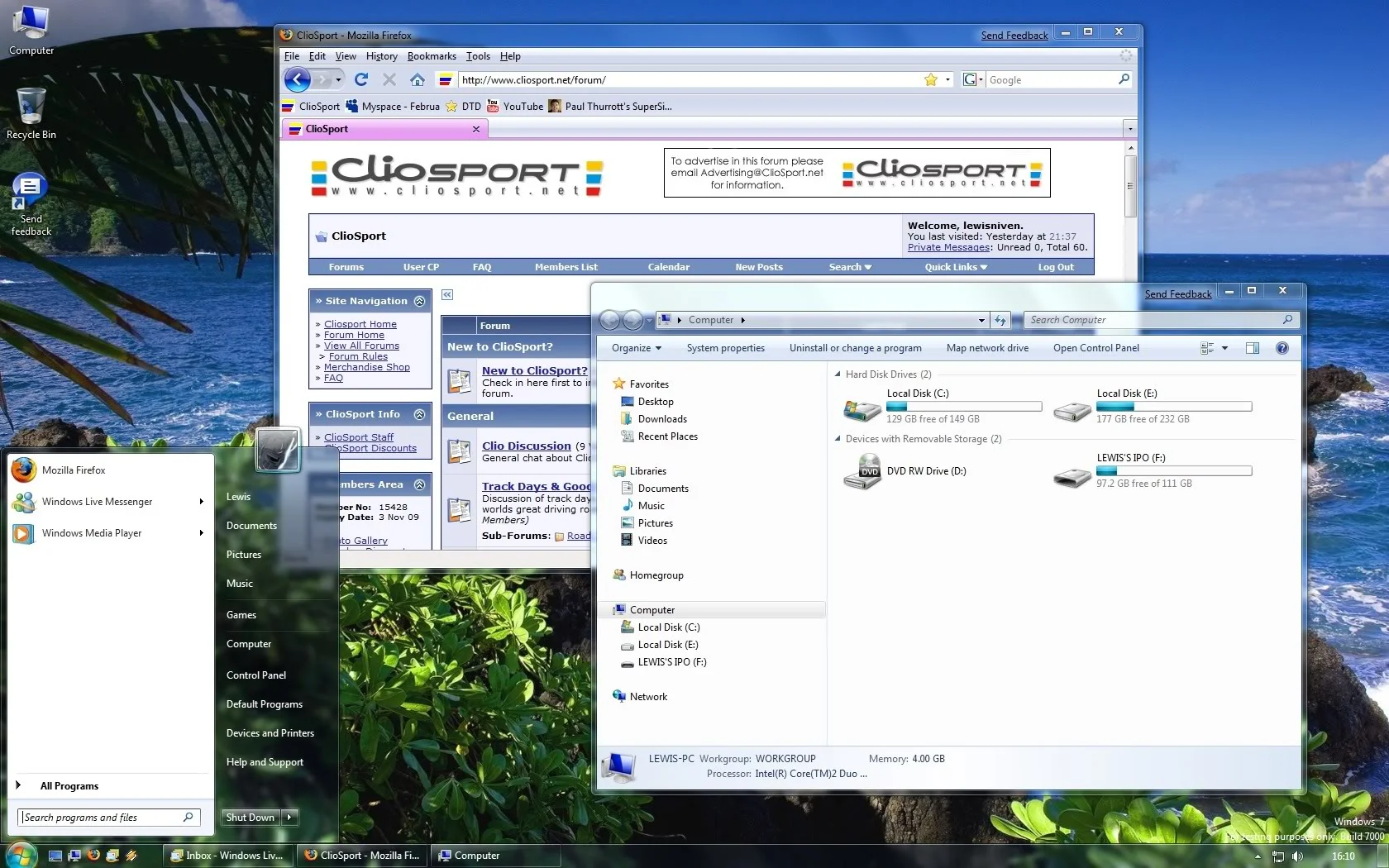Open volume control in system tray

[1297, 856]
